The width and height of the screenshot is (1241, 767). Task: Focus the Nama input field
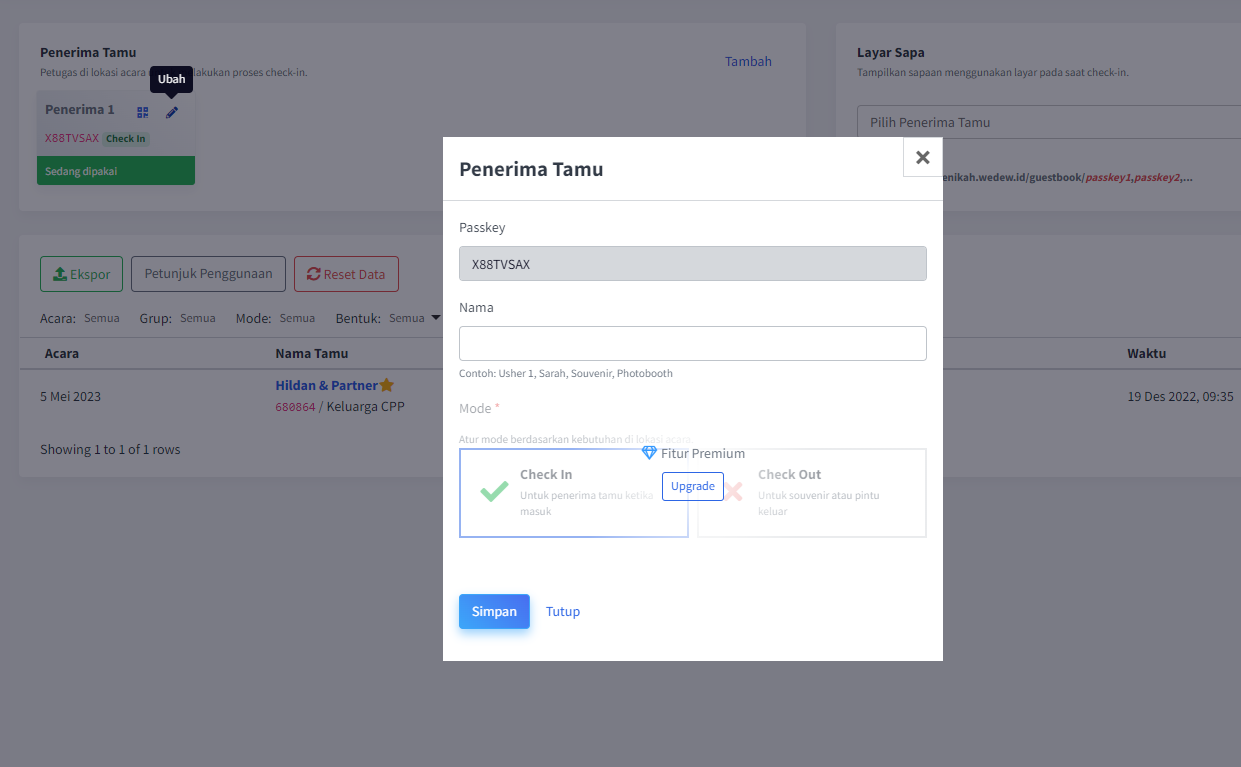coord(693,343)
